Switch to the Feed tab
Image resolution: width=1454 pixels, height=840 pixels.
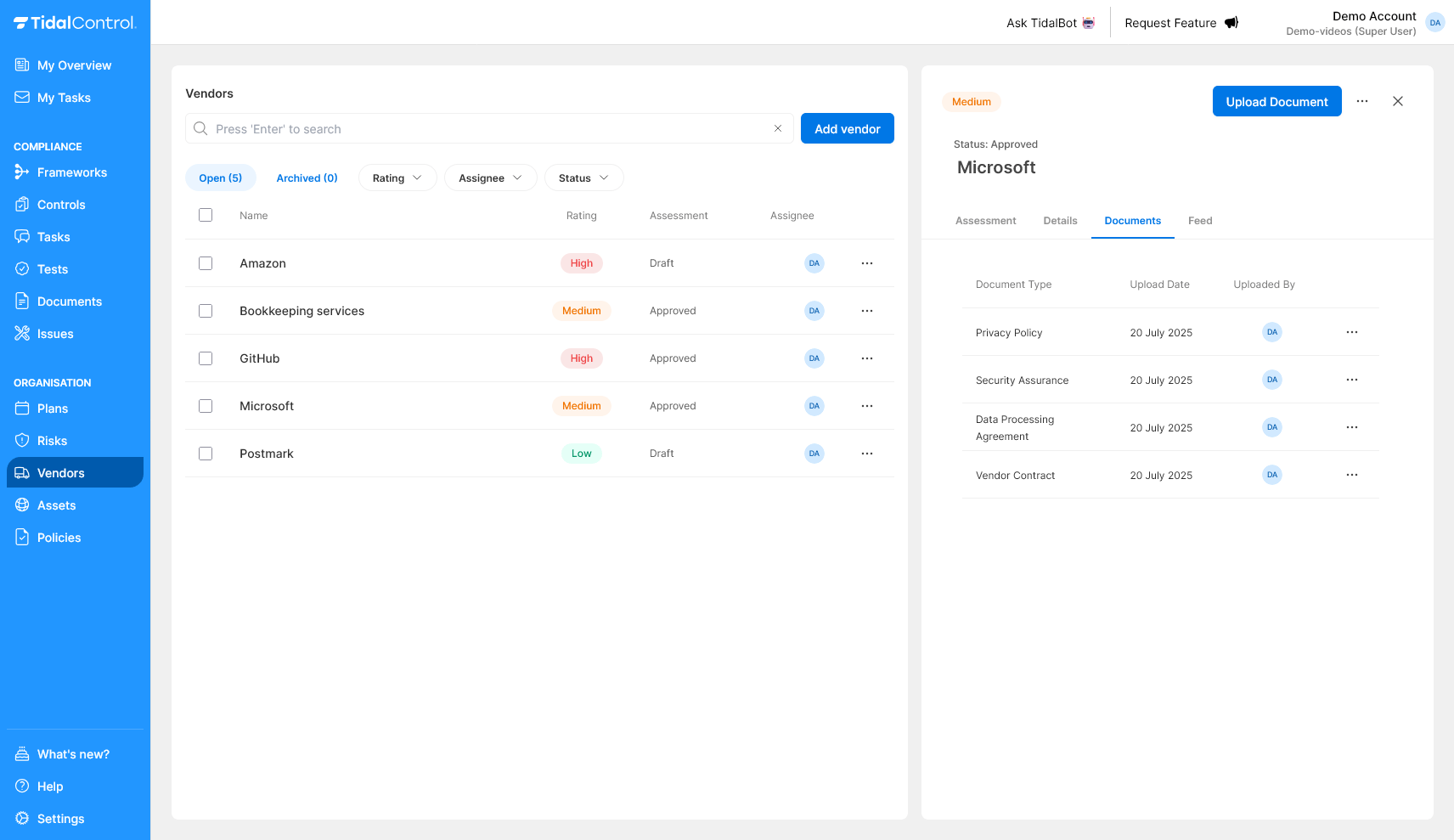pyautogui.click(x=1200, y=220)
